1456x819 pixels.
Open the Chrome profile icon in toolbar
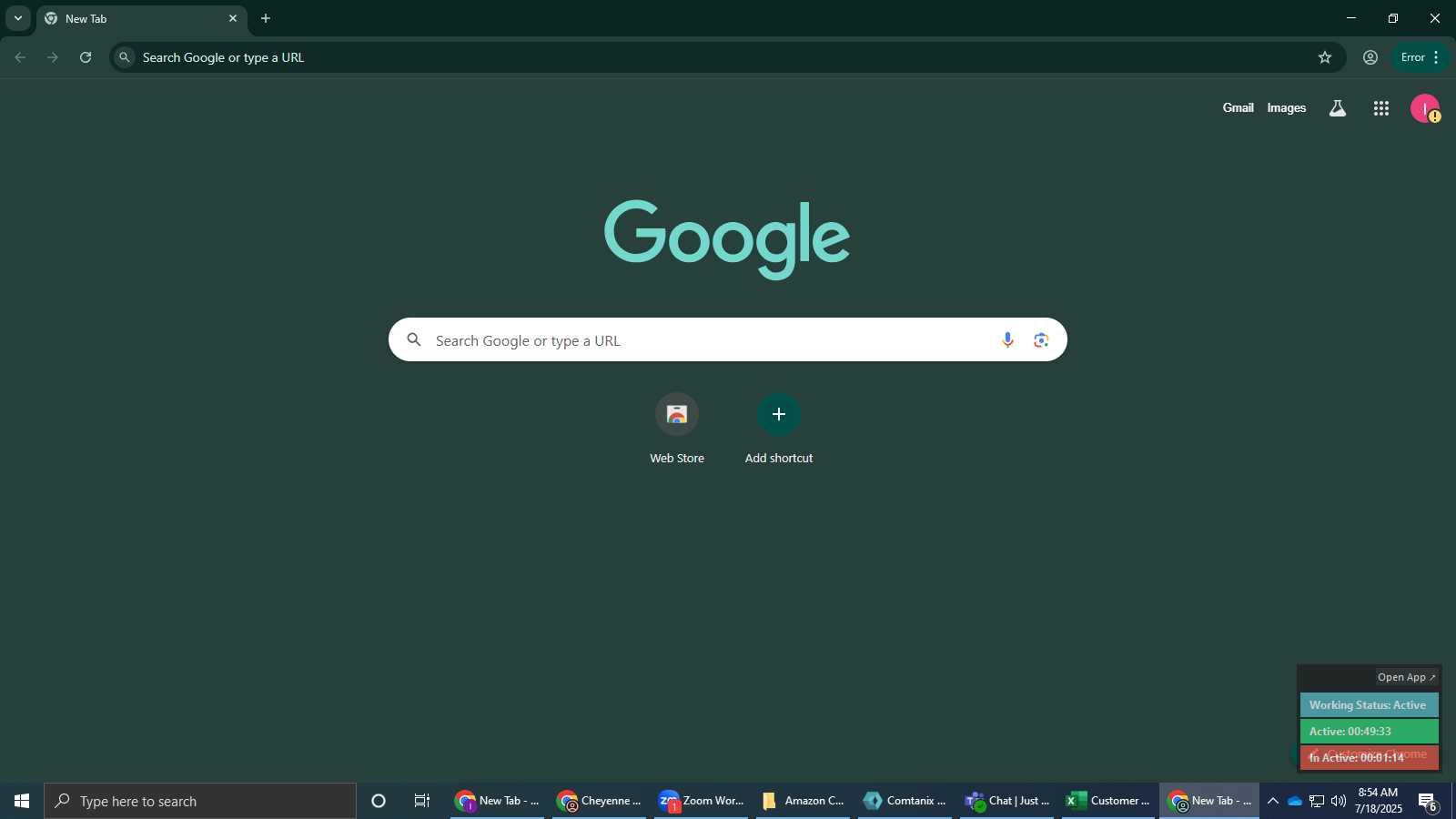1370,57
